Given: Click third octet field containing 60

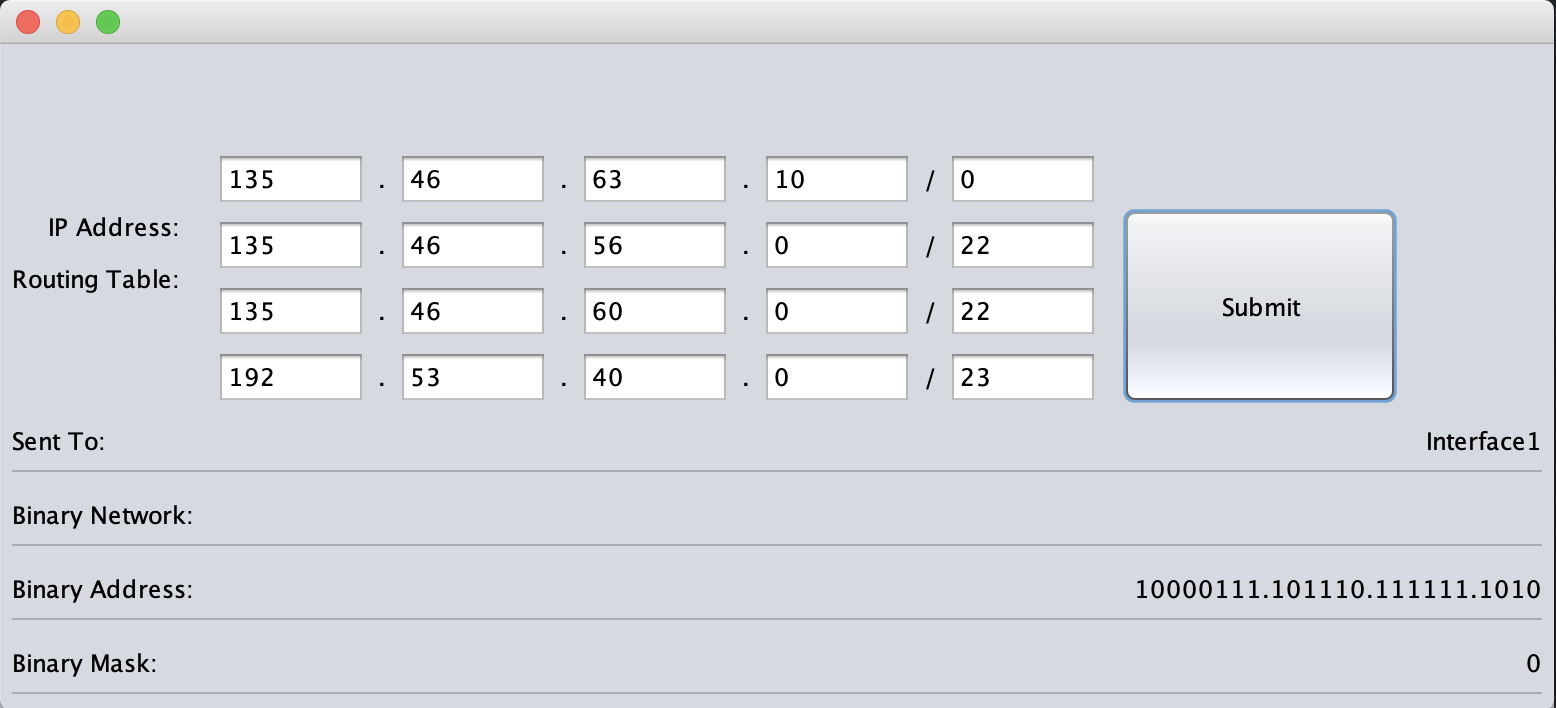Looking at the screenshot, I should [x=654, y=312].
